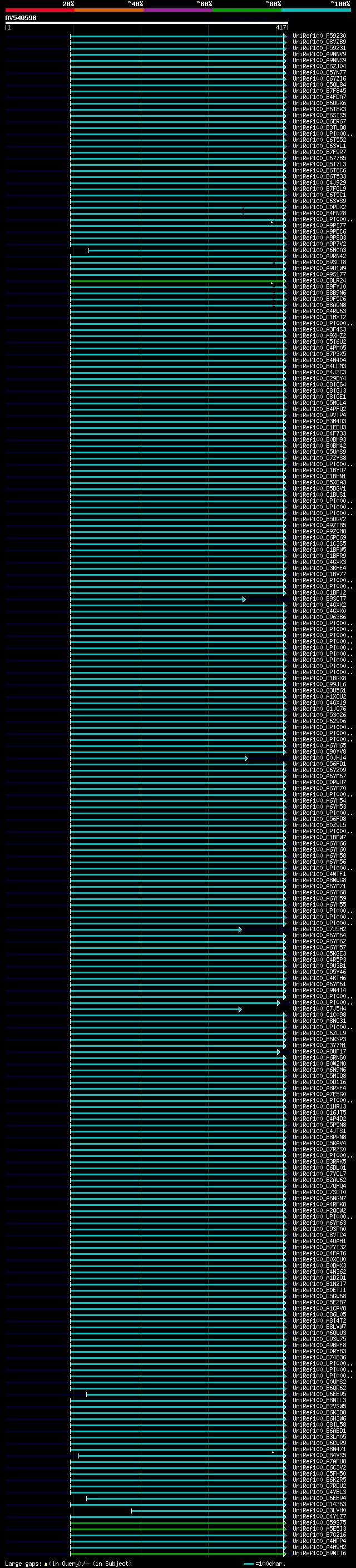
Task: Select the UniRef100_Q6ZJ04 label
Action: (319, 66)
